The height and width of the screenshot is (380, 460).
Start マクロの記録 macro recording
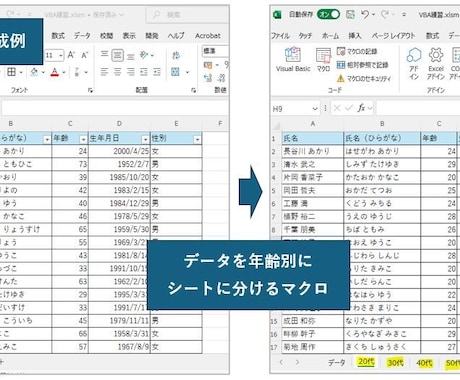tap(357, 51)
